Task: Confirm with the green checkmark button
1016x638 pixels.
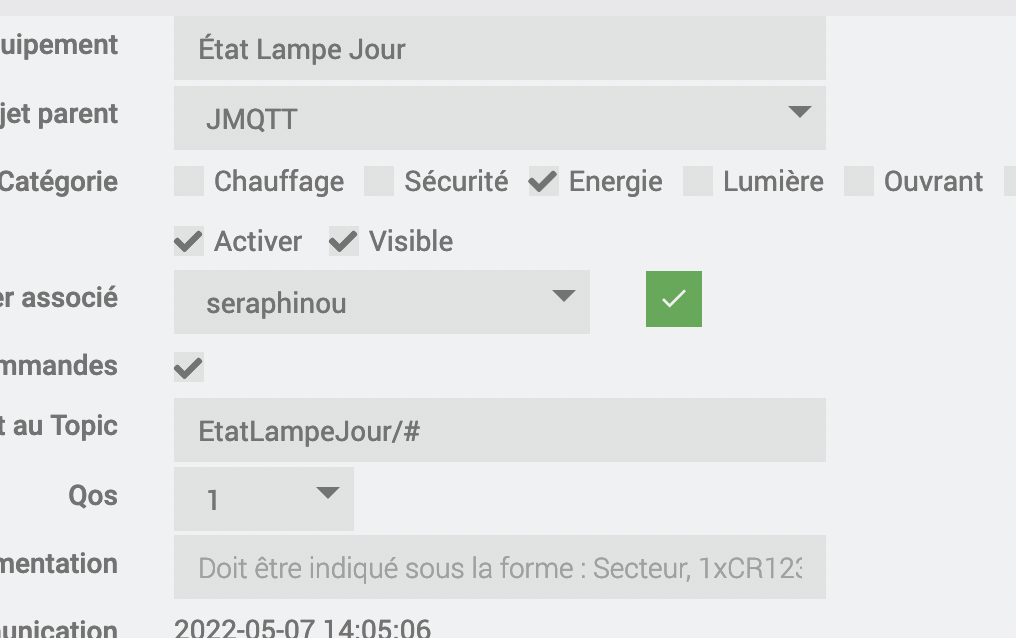Action: (x=673, y=299)
